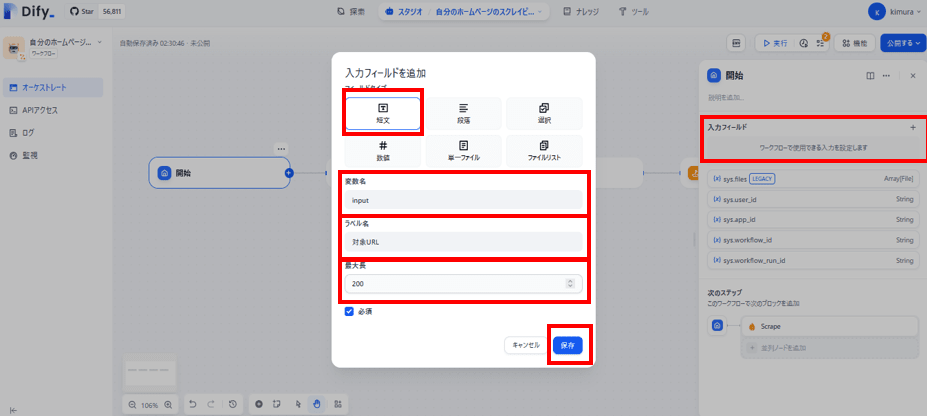Viewport: 927px width, 416px height.
Task: Add an input field with plus icon
Action: coord(913,127)
